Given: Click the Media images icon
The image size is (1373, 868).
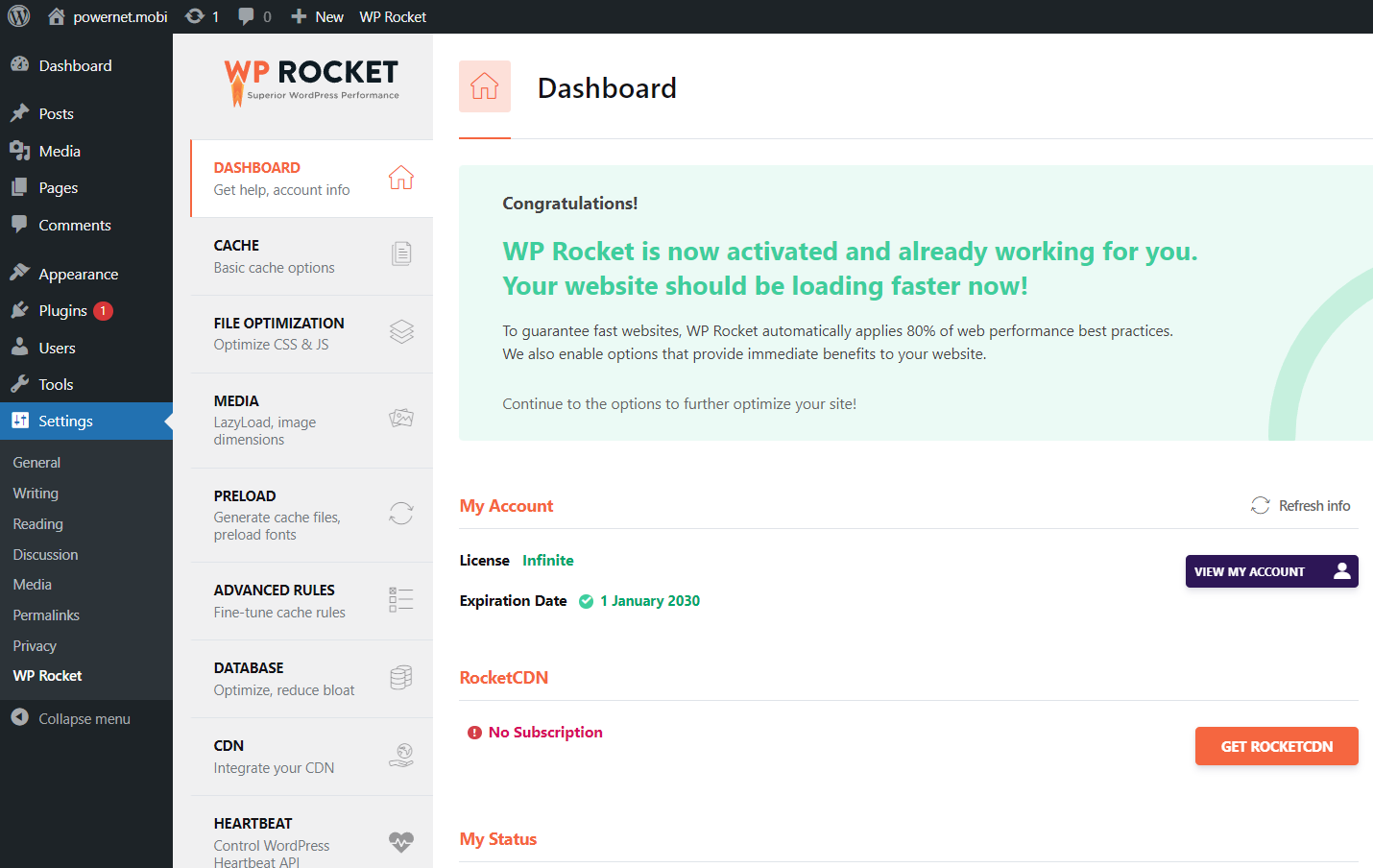Looking at the screenshot, I should click(401, 418).
